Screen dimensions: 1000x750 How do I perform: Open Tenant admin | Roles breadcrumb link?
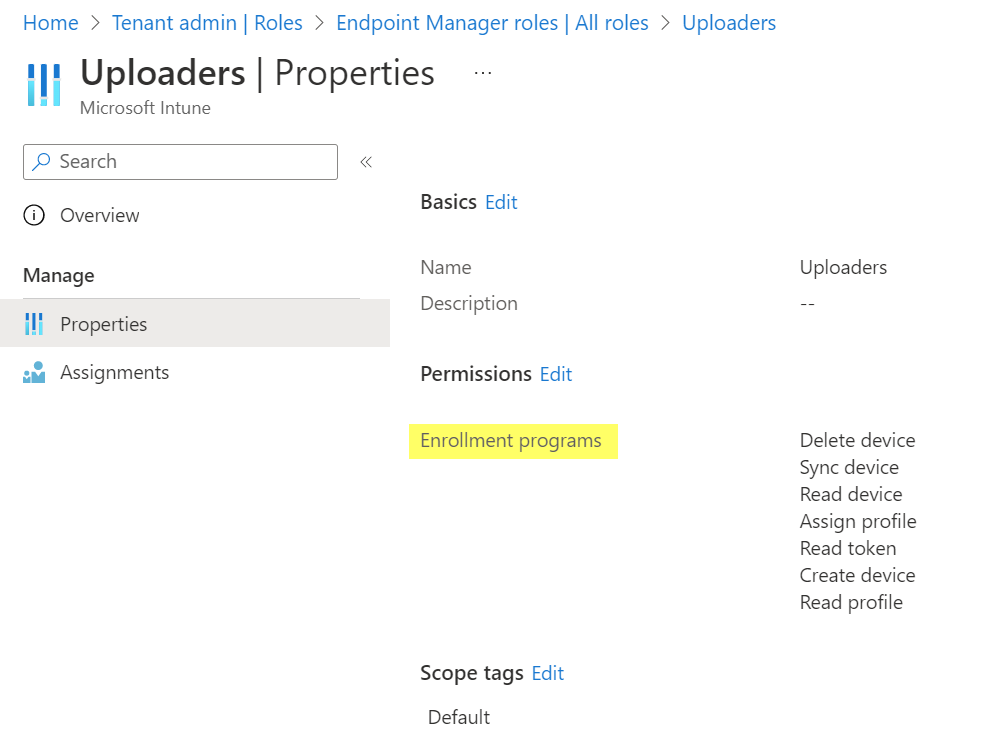click(207, 22)
